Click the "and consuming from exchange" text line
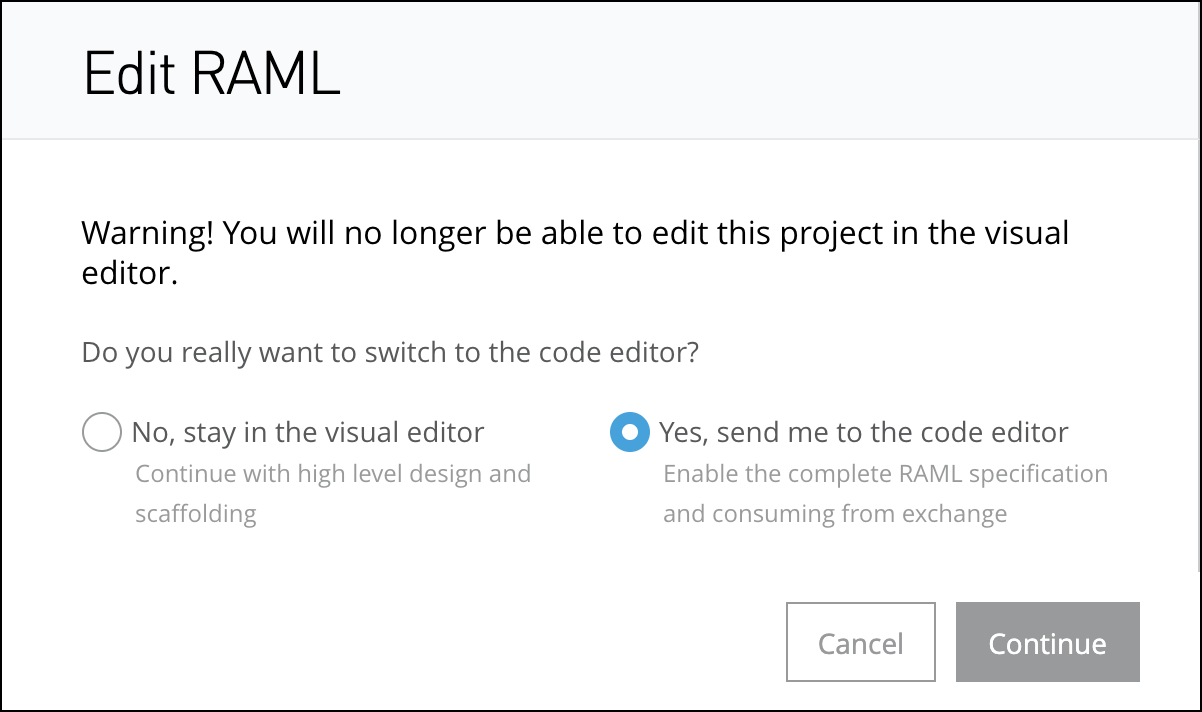Image resolution: width=1202 pixels, height=712 pixels. (x=835, y=514)
